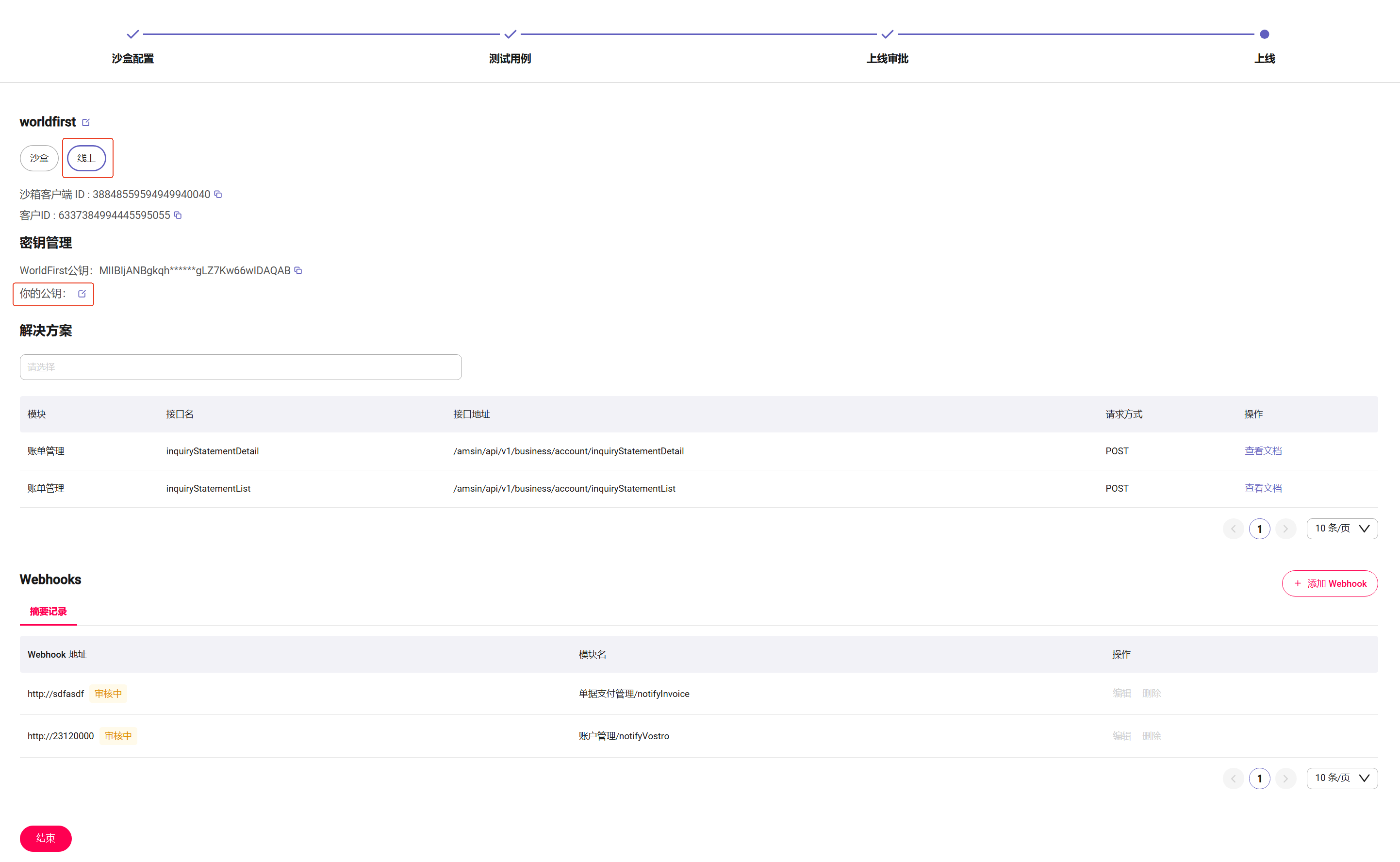Click 添加 Webhook button
Image resolution: width=1400 pixels, height=862 pixels.
(x=1329, y=583)
